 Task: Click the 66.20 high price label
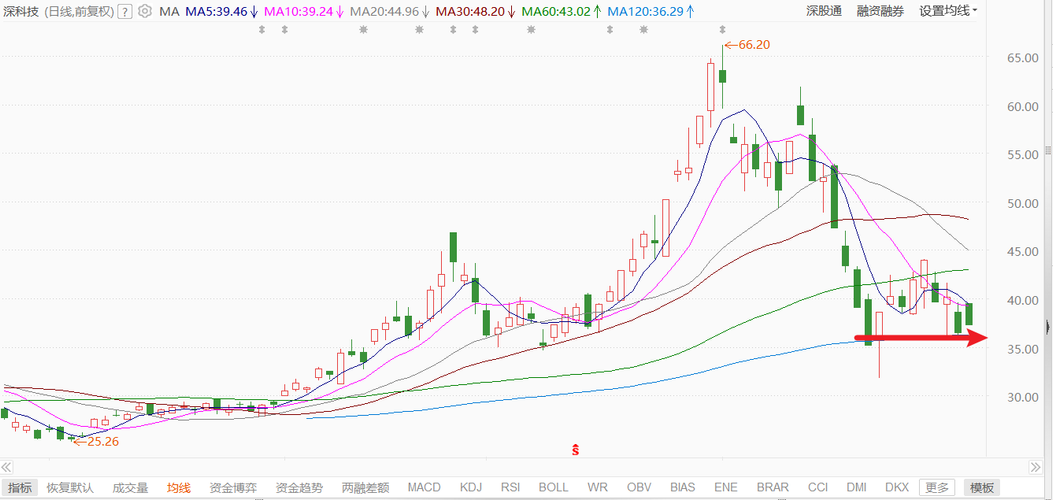pyautogui.click(x=753, y=45)
